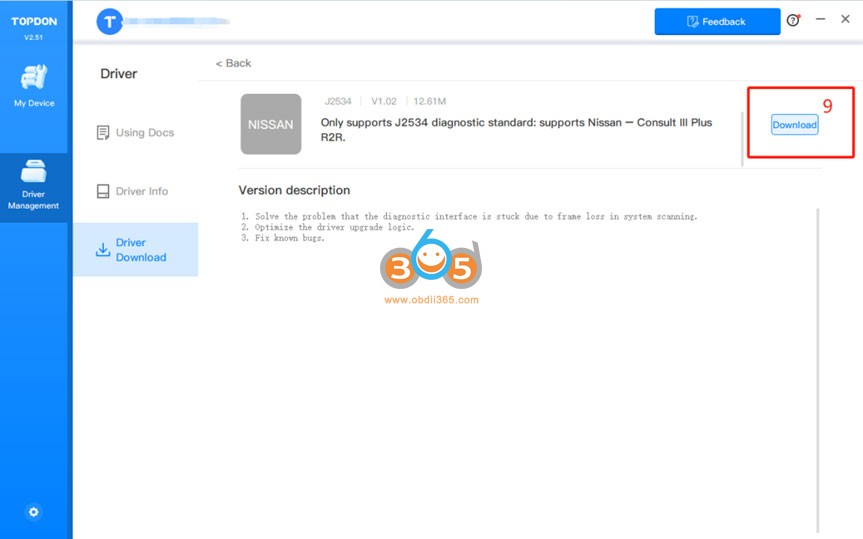The image size is (863, 539).
Task: Click the Feedback button
Action: pyautogui.click(x=717, y=21)
